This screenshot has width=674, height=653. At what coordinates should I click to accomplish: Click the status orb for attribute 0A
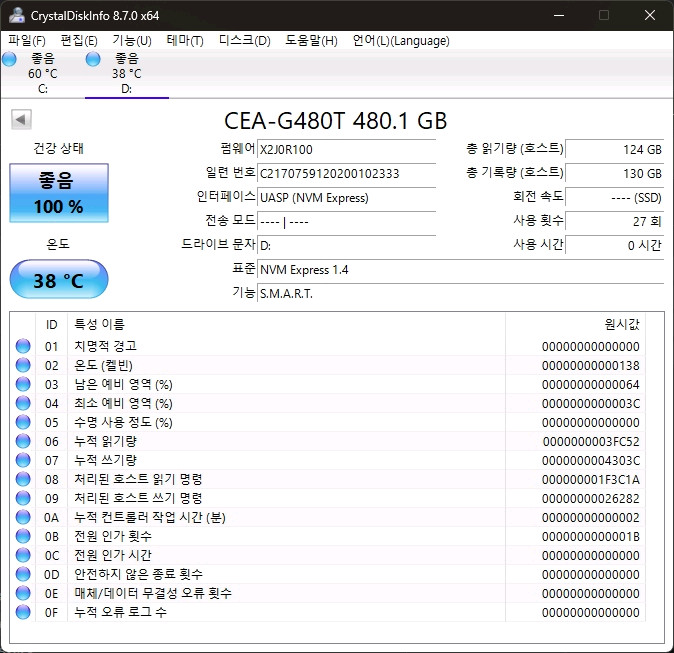pos(23,517)
